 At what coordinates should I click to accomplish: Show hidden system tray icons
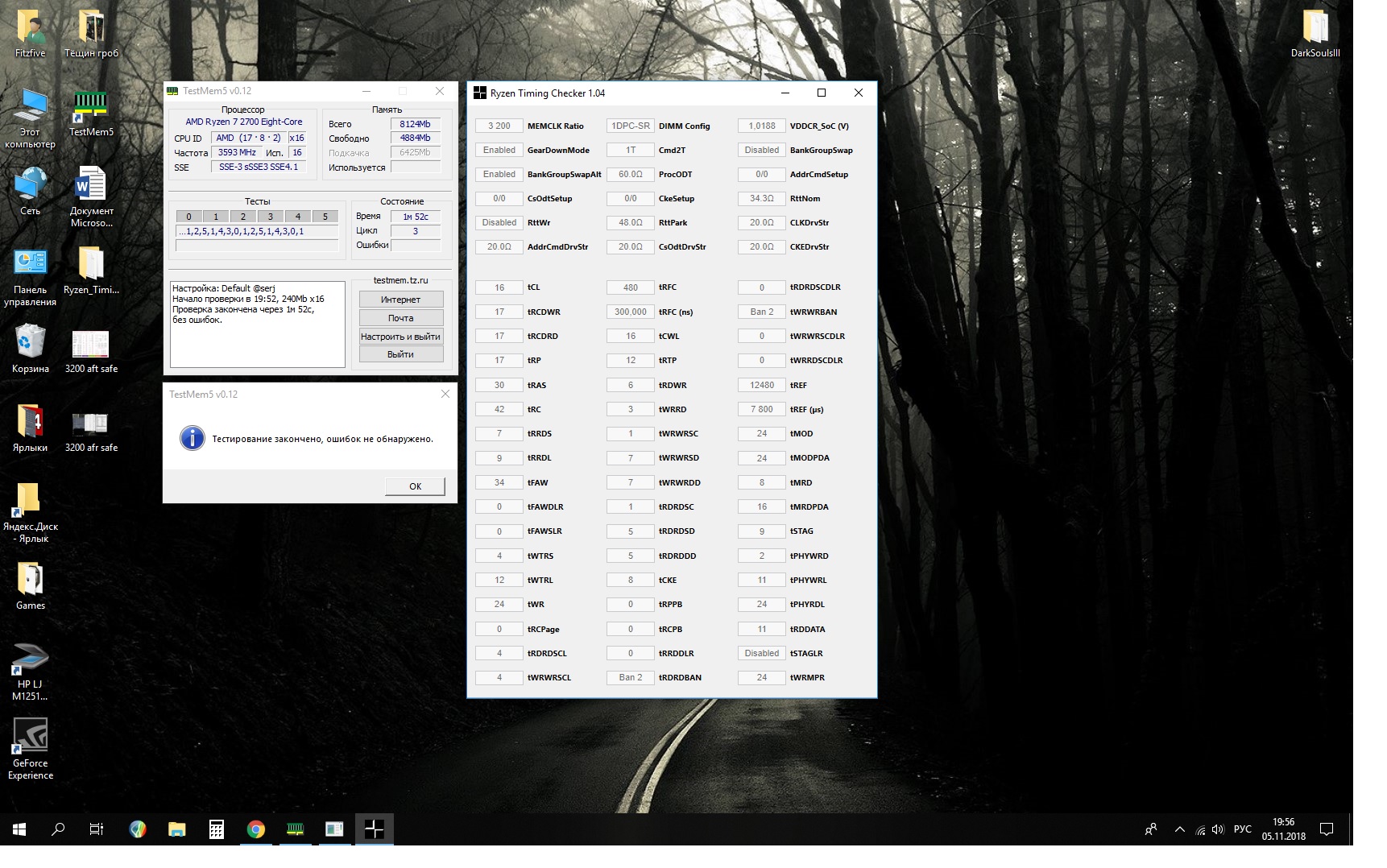click(x=1180, y=829)
